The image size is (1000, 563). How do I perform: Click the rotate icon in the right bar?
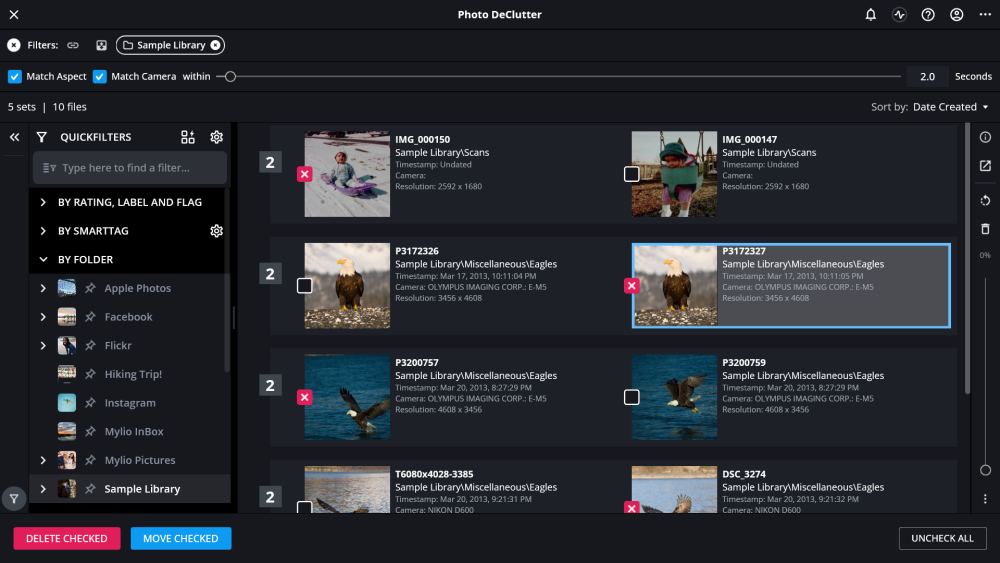(x=985, y=200)
